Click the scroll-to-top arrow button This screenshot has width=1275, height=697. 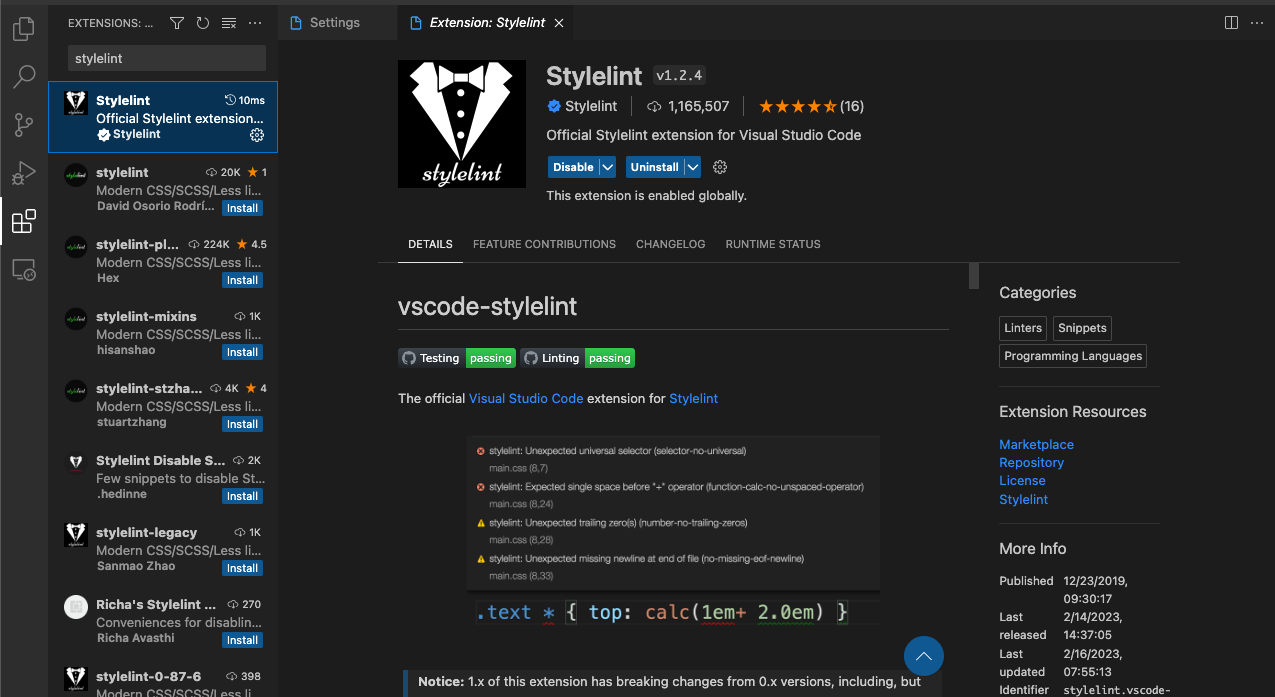coord(924,657)
